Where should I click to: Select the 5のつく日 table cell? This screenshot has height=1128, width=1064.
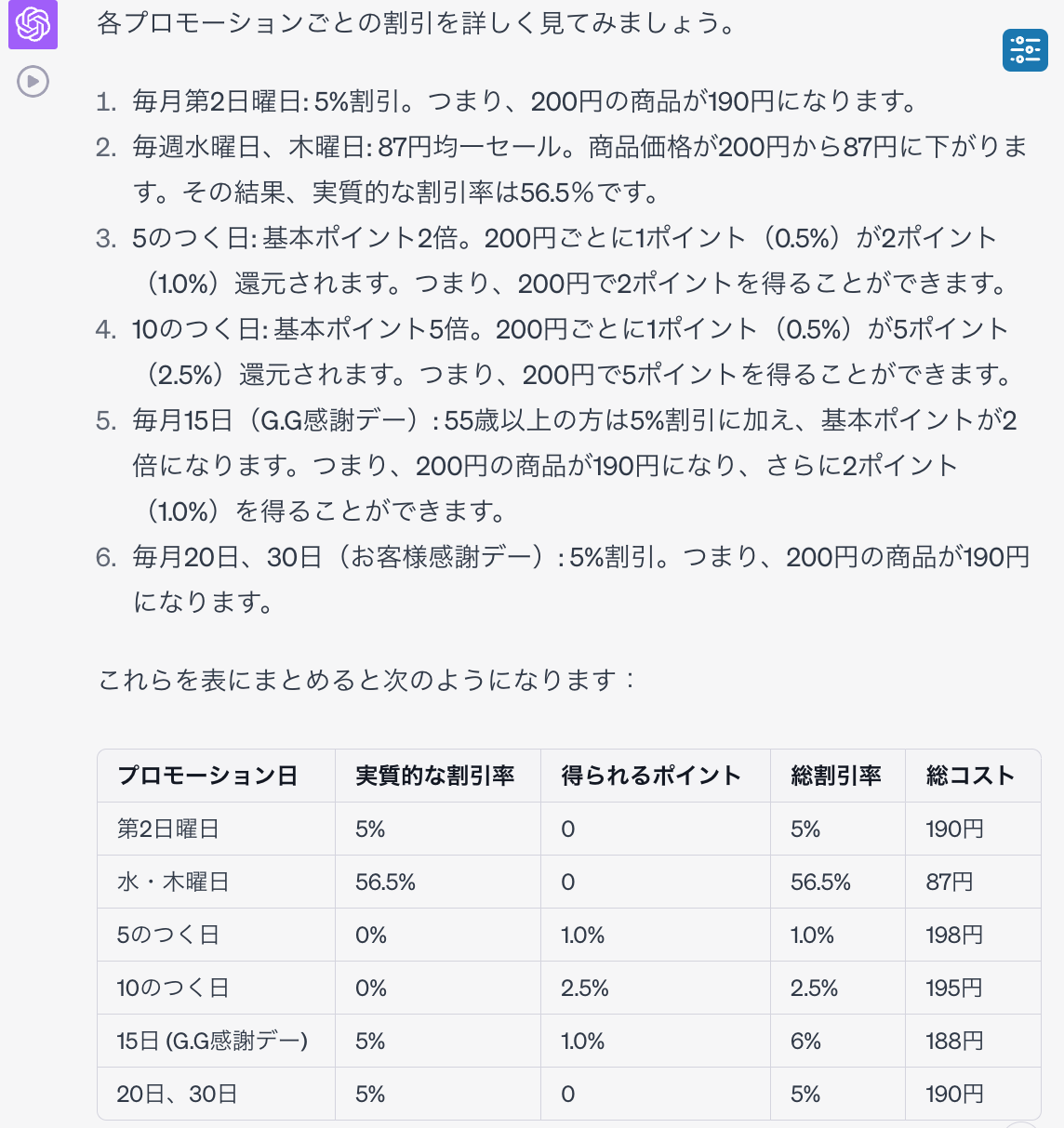point(168,935)
